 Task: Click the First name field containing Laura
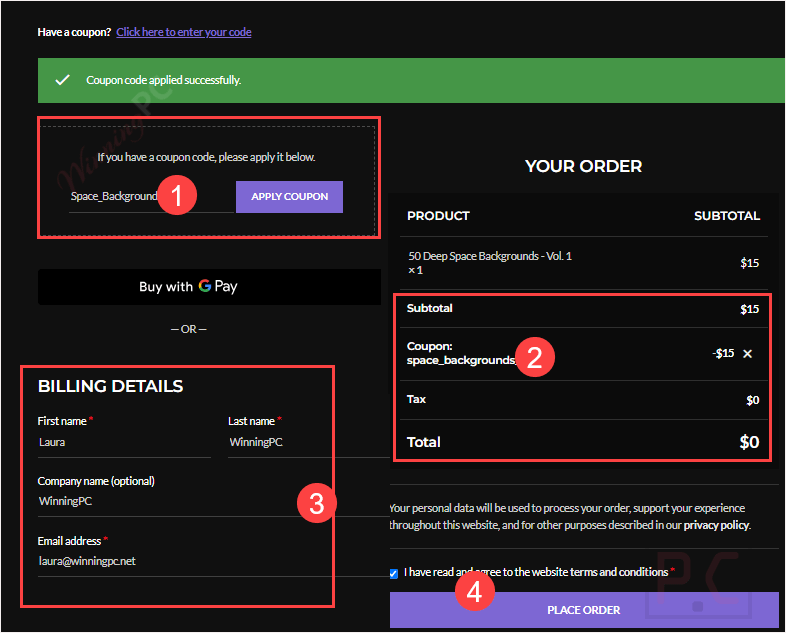124,443
